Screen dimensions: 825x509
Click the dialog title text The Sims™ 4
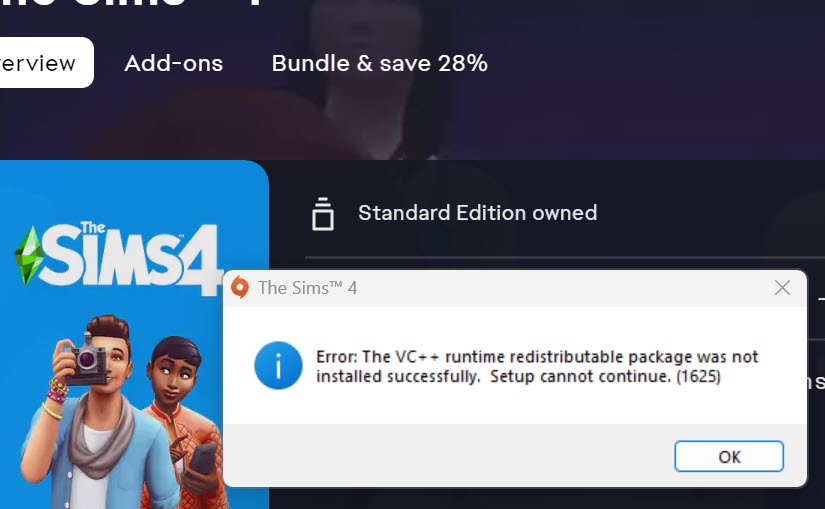(x=307, y=288)
